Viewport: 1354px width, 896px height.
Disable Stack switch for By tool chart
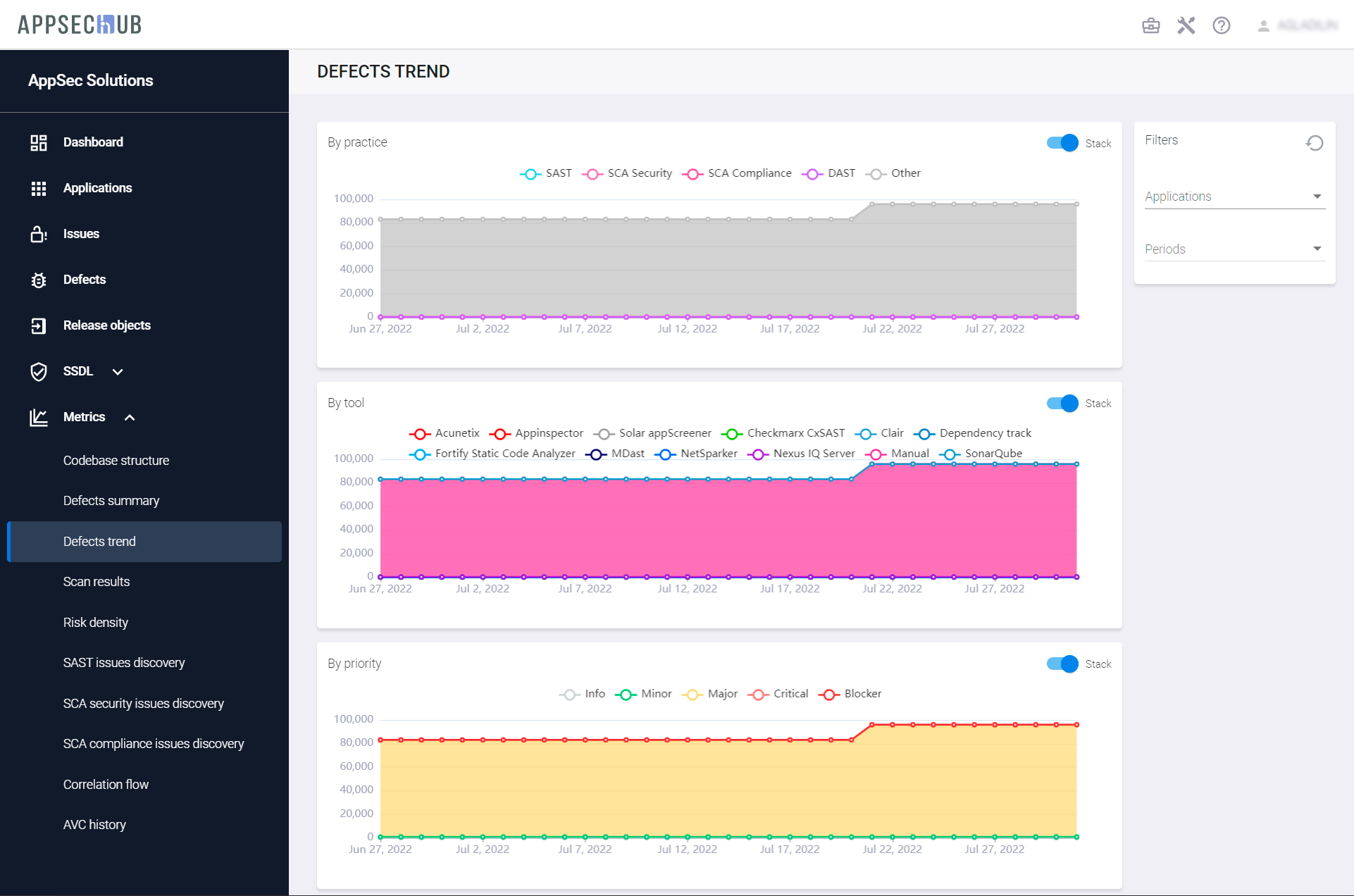(1062, 403)
